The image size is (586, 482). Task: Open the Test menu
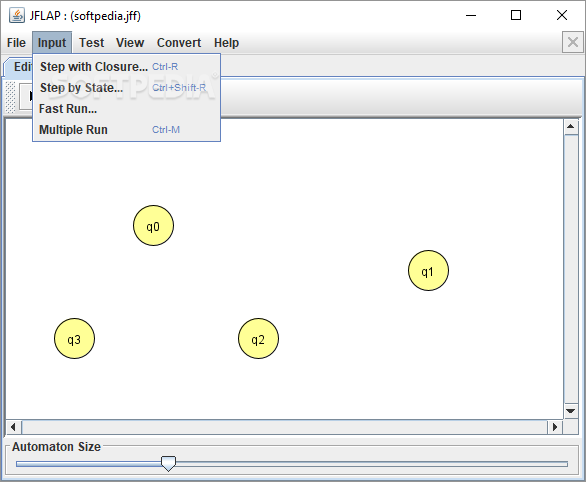[92, 43]
